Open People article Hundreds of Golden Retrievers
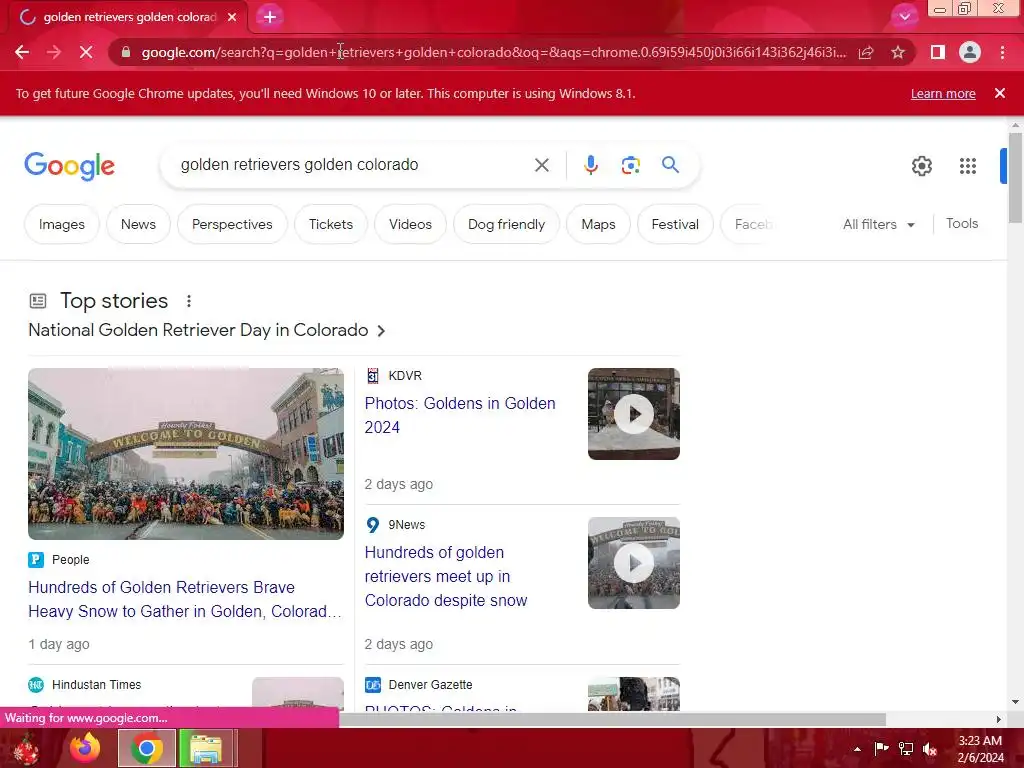Screen dimensions: 1024x768 click(184, 599)
